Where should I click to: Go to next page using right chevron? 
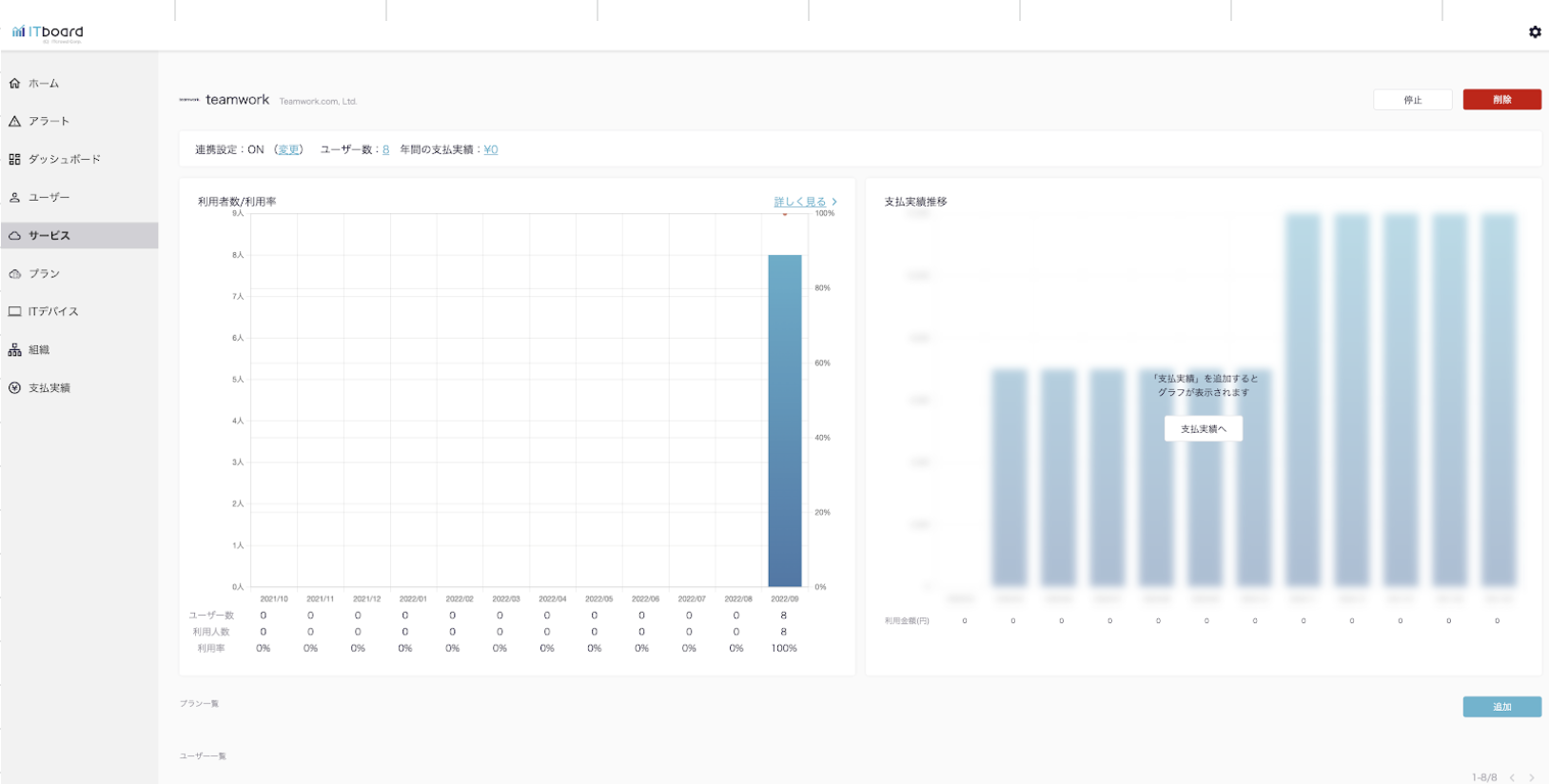pyautogui.click(x=1532, y=777)
